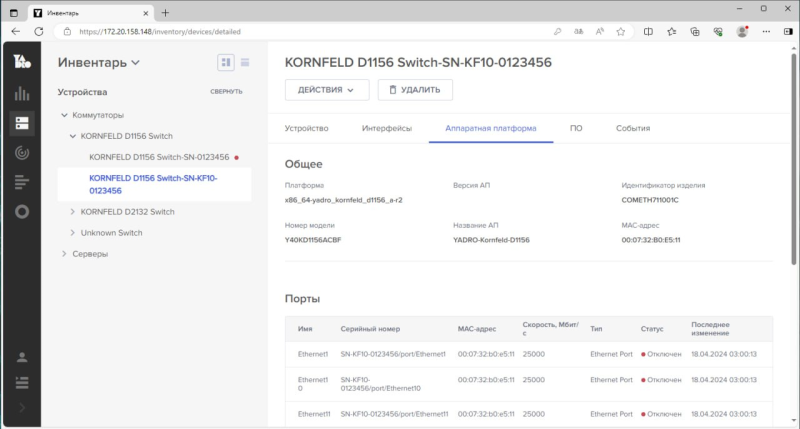The image size is (800, 429).
Task: Select the inventory server sidebar icon
Action: (22, 123)
